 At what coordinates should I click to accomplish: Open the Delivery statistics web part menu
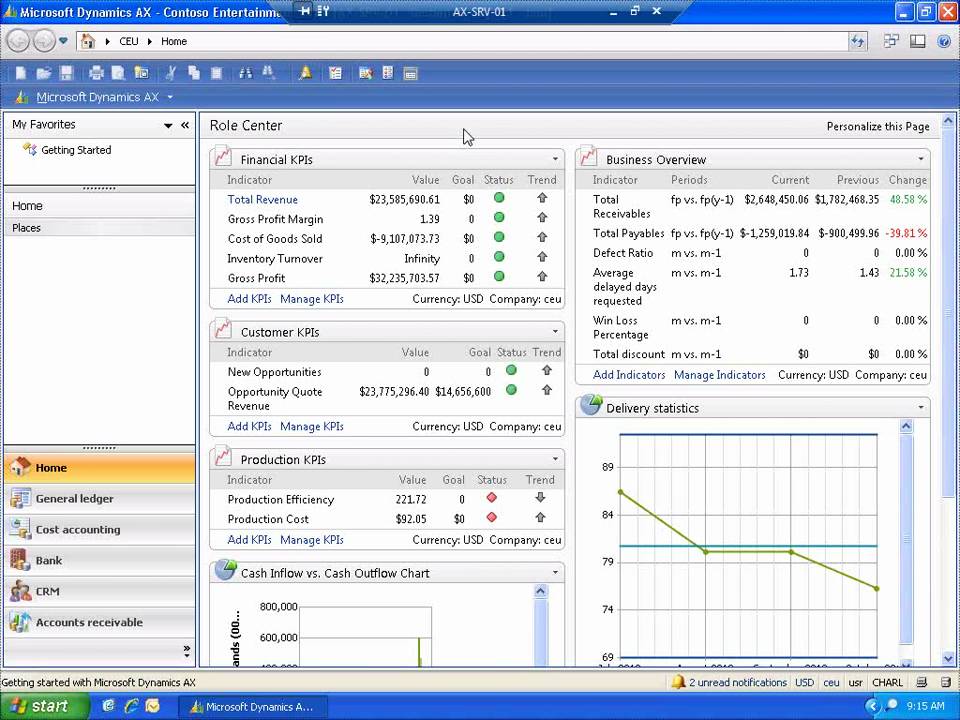coord(921,408)
